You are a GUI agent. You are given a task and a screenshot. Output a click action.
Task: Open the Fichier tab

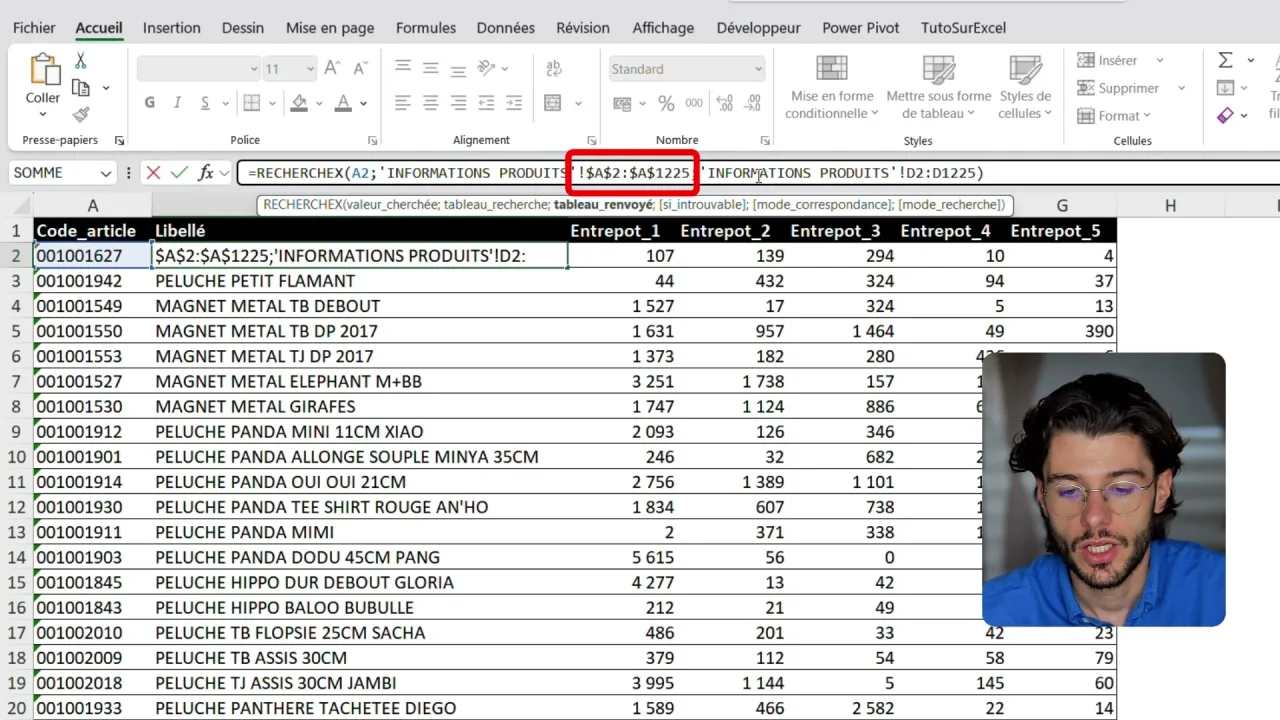pos(34,28)
